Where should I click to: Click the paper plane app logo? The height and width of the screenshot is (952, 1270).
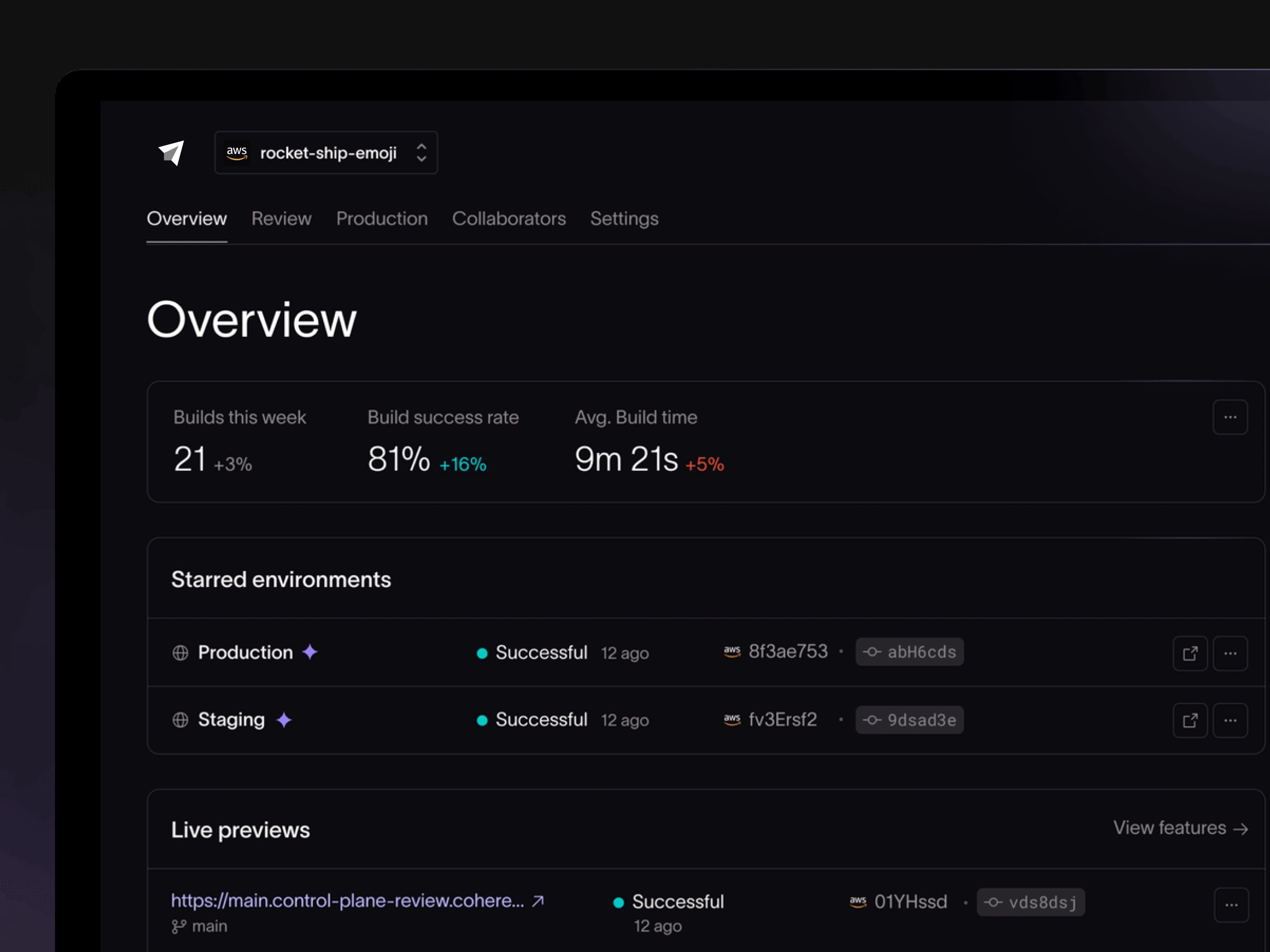(171, 153)
